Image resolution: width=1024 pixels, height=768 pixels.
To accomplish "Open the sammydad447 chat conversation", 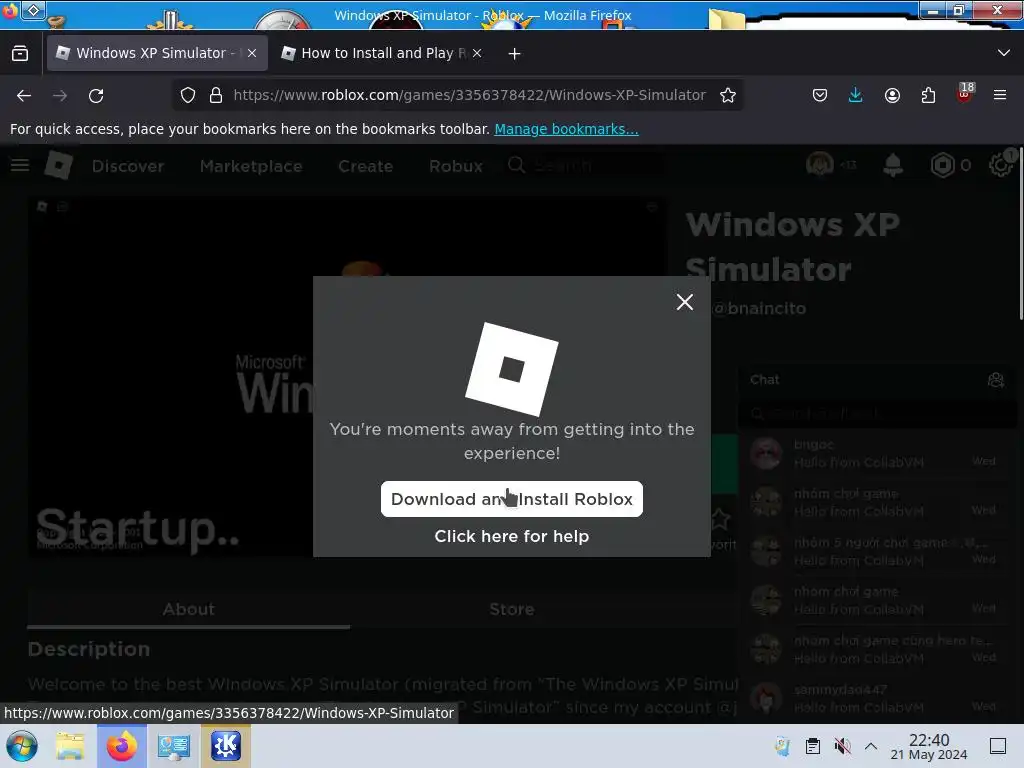I will [x=875, y=698].
